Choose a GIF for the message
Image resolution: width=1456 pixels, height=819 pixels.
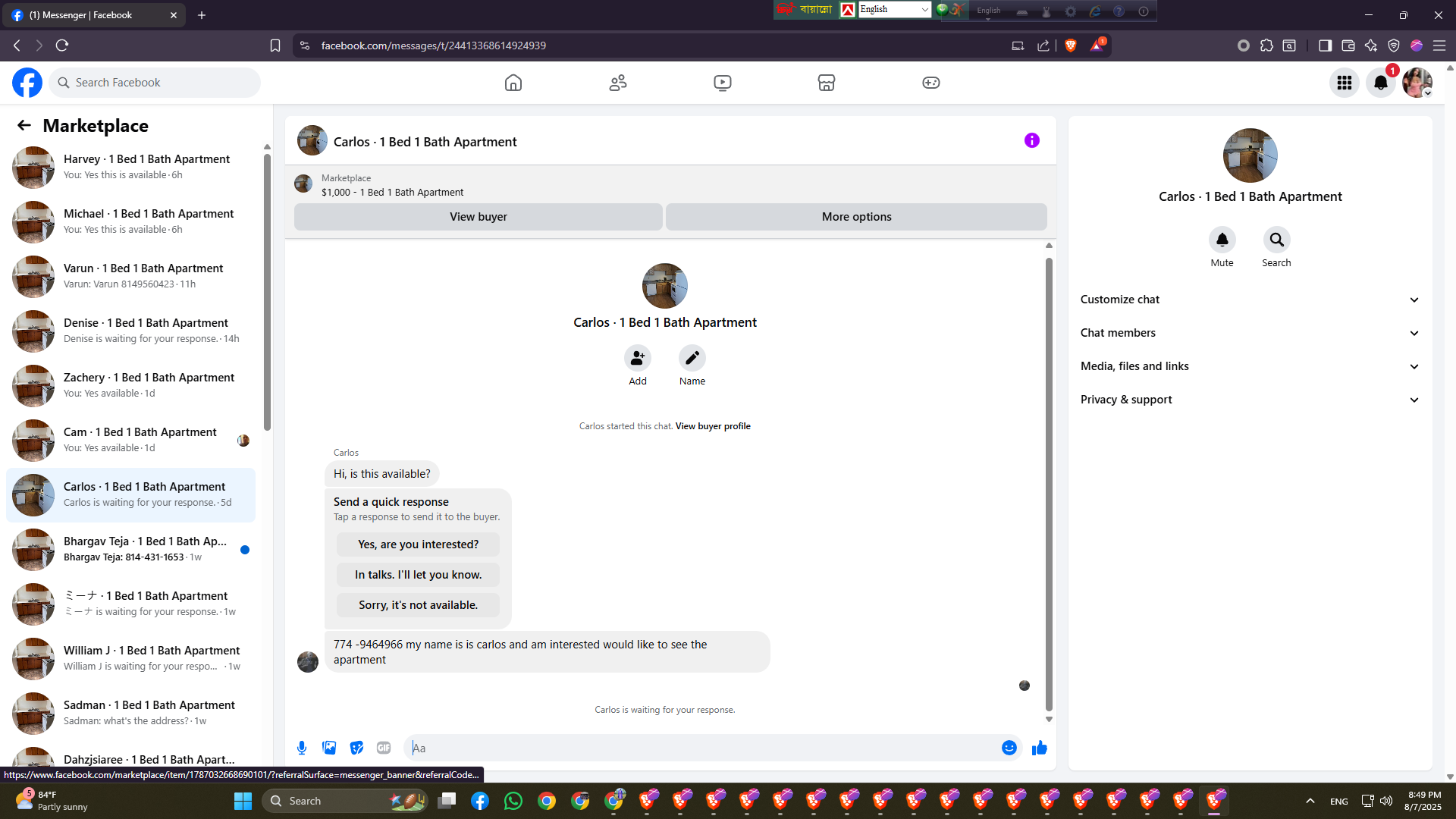point(384,748)
